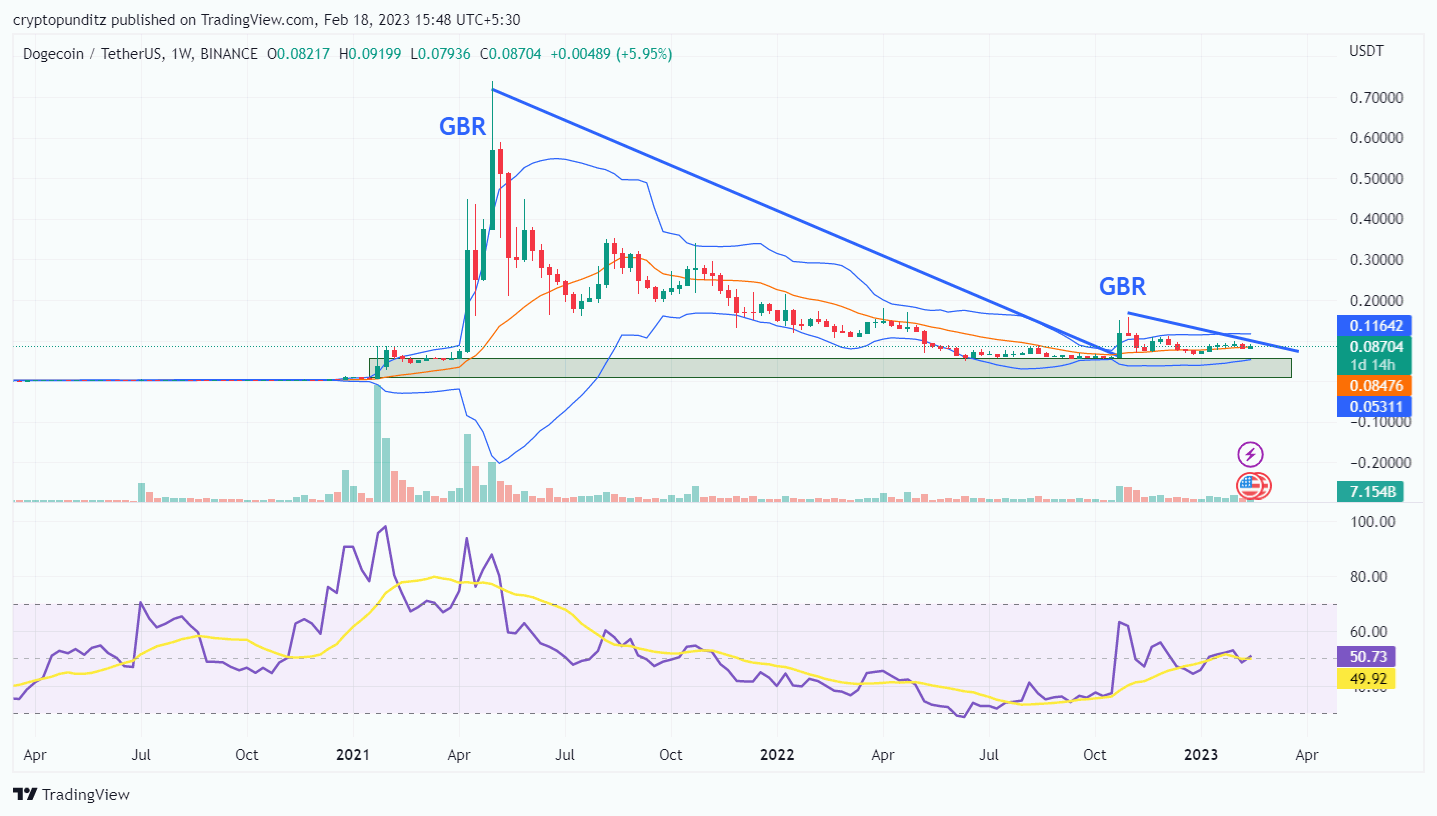This screenshot has height=816, width=1437.
Task: Click the 1d 14h countdown label
Action: [1372, 365]
